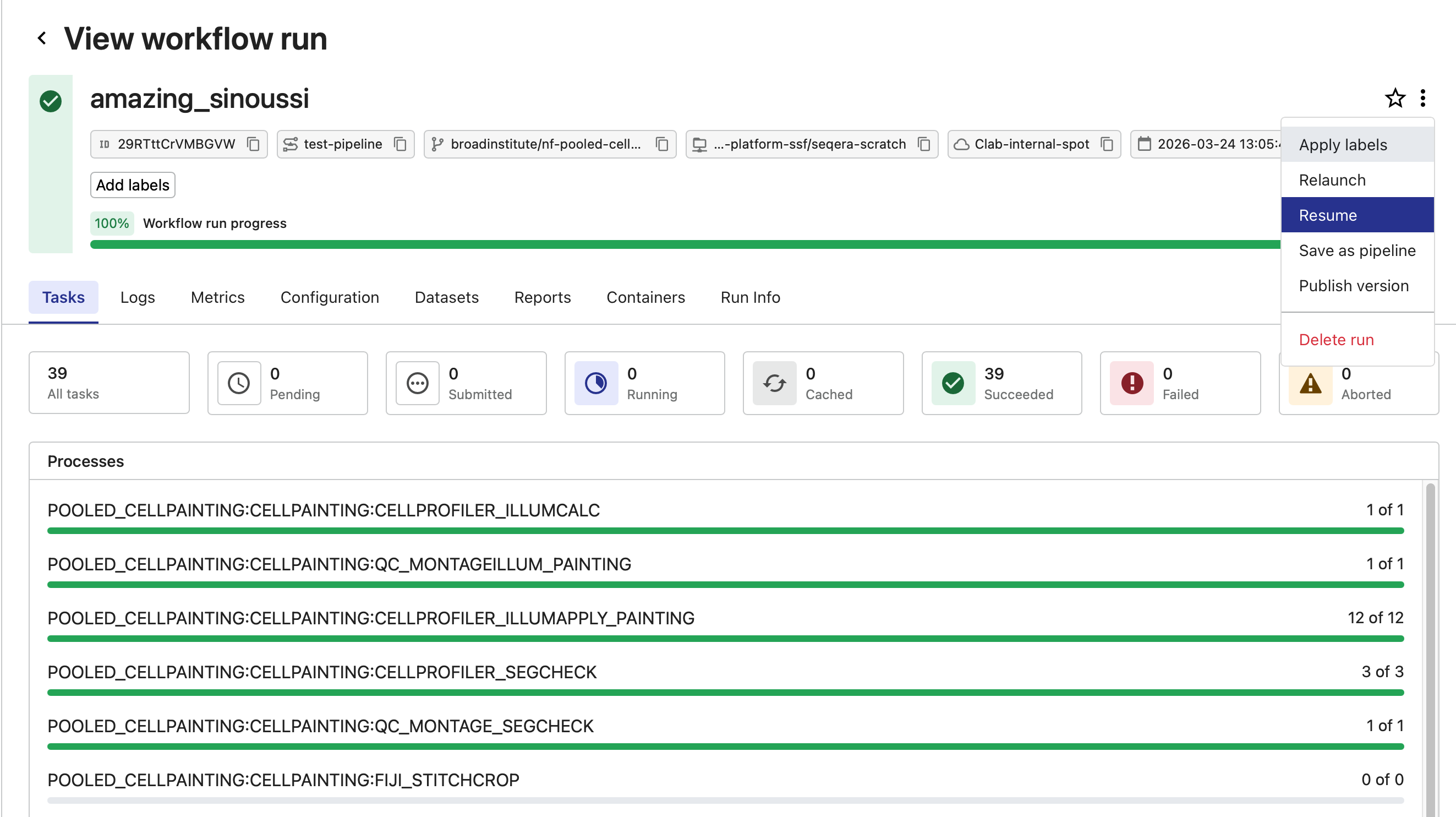Viewport: 1456px width, 817px height.
Task: Copy the Clab-internal-spot compute environment name
Action: (1107, 144)
